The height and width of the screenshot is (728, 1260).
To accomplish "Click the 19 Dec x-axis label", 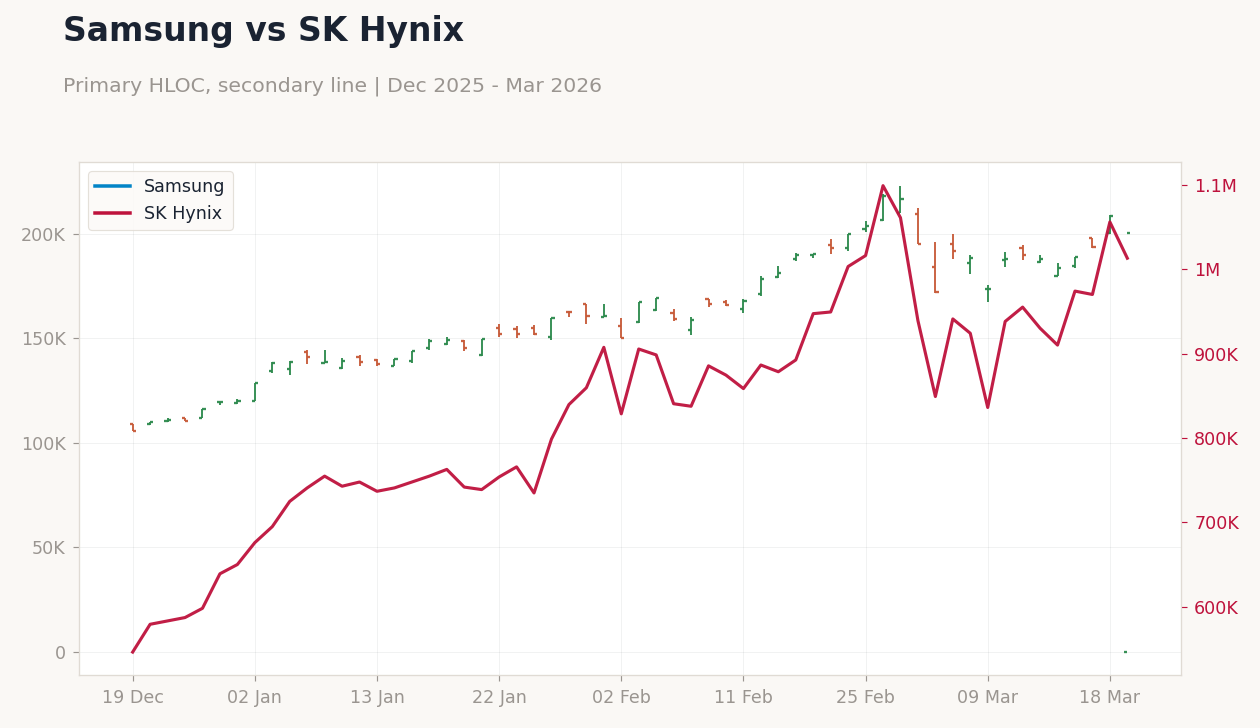I will (x=133, y=698).
